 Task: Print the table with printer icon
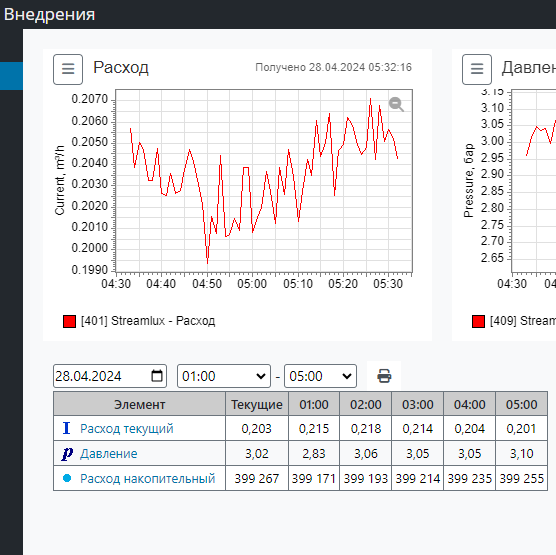tap(384, 376)
